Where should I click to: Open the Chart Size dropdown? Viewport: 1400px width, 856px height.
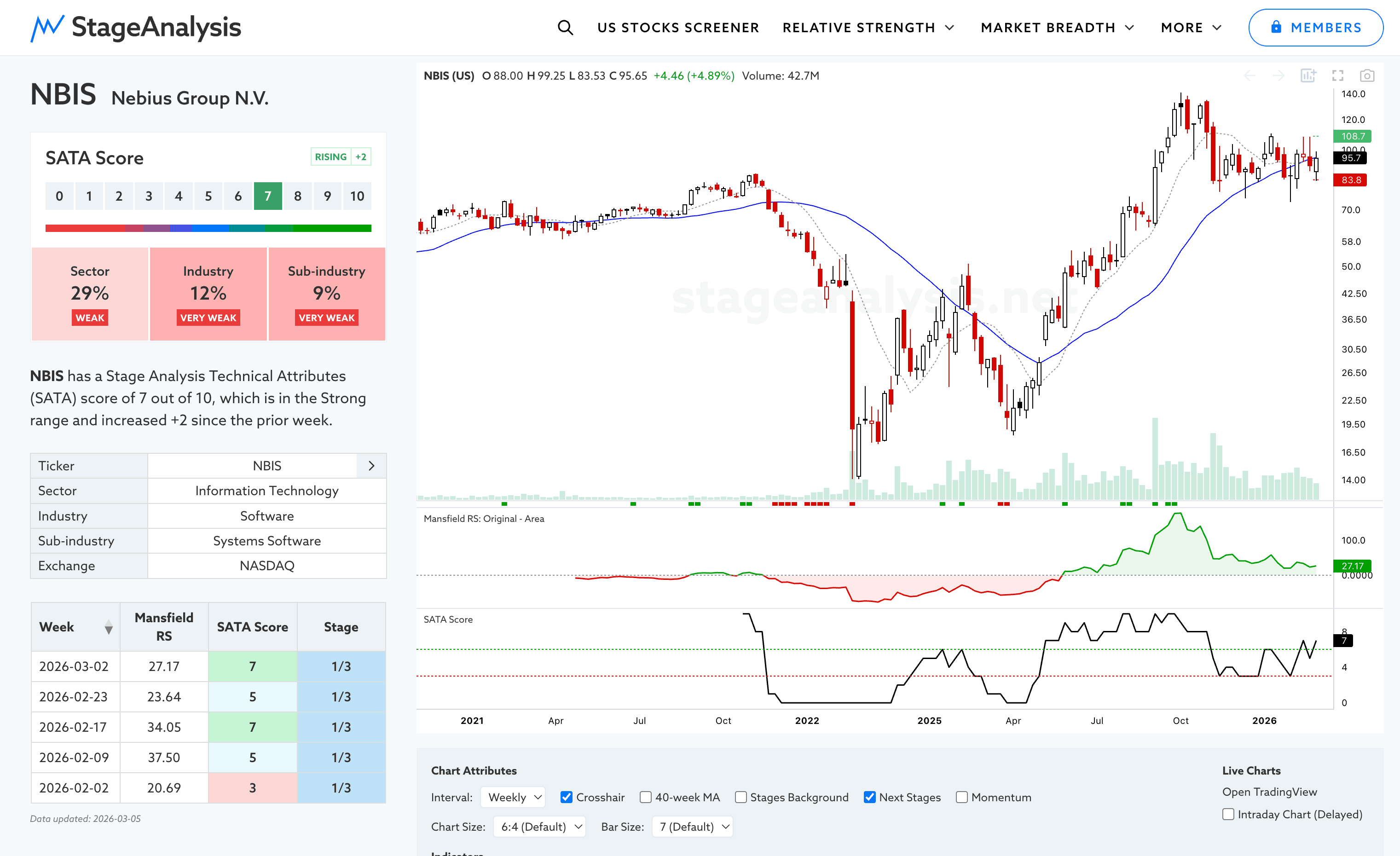(x=539, y=827)
